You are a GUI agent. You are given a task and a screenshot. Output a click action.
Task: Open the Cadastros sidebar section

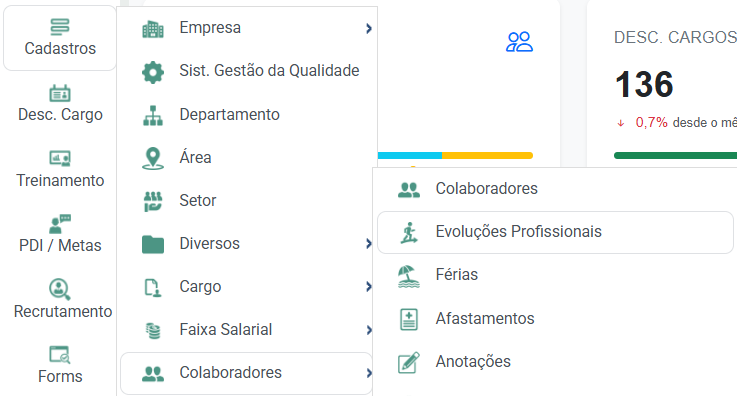click(60, 38)
